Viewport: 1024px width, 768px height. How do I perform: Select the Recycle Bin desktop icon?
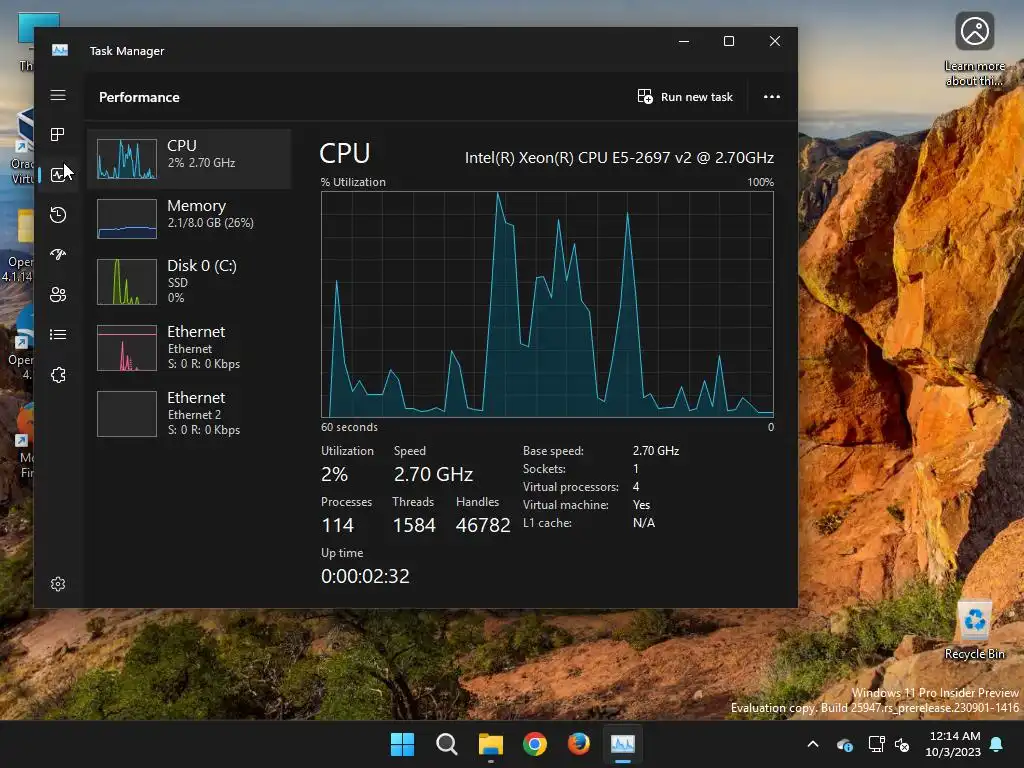pos(974,631)
